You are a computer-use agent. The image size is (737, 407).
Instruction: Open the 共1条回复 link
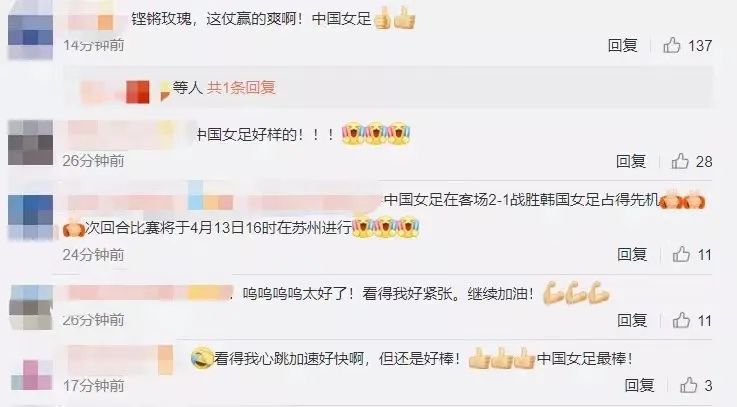coord(241,87)
